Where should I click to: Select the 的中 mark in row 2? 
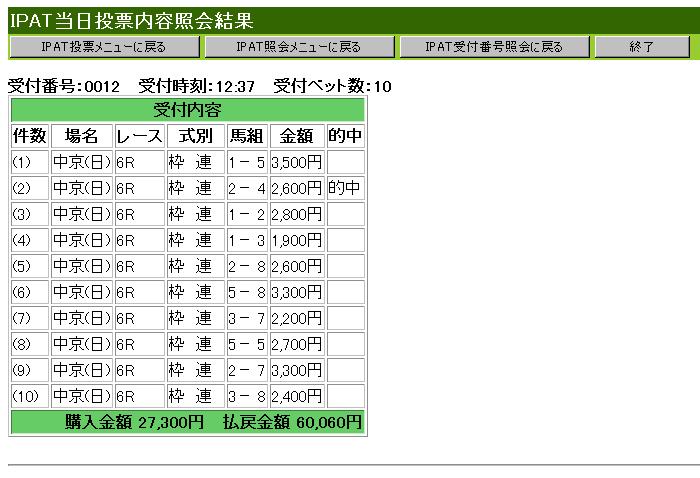(x=344, y=188)
